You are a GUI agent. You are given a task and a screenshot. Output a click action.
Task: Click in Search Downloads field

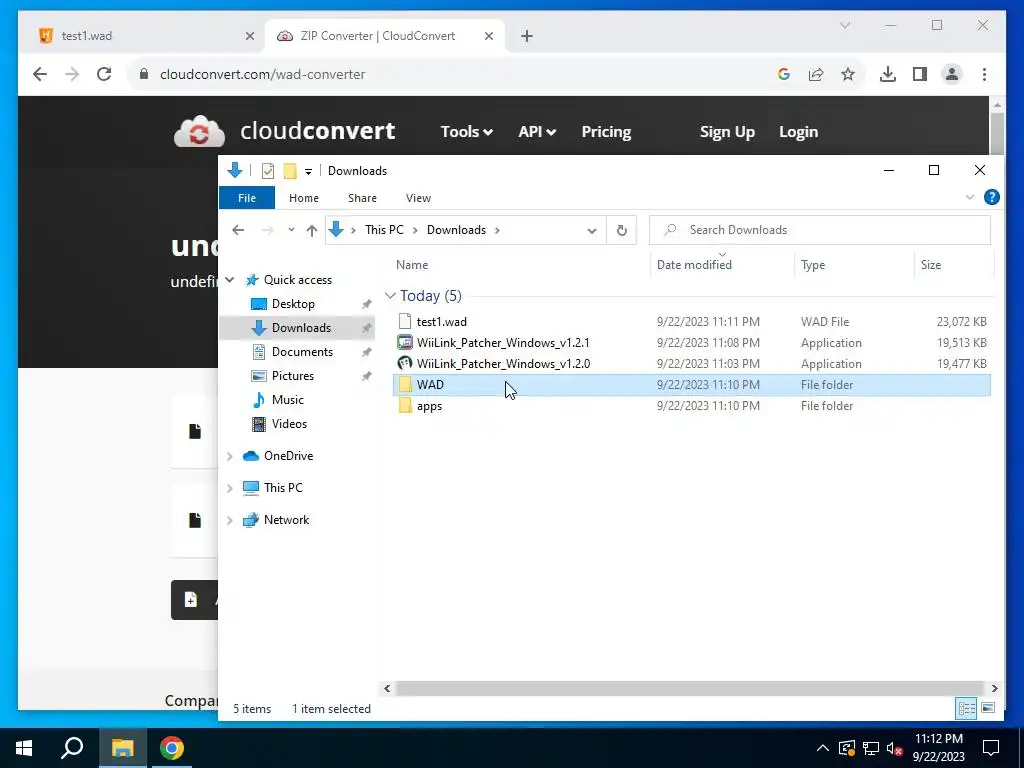click(x=820, y=230)
